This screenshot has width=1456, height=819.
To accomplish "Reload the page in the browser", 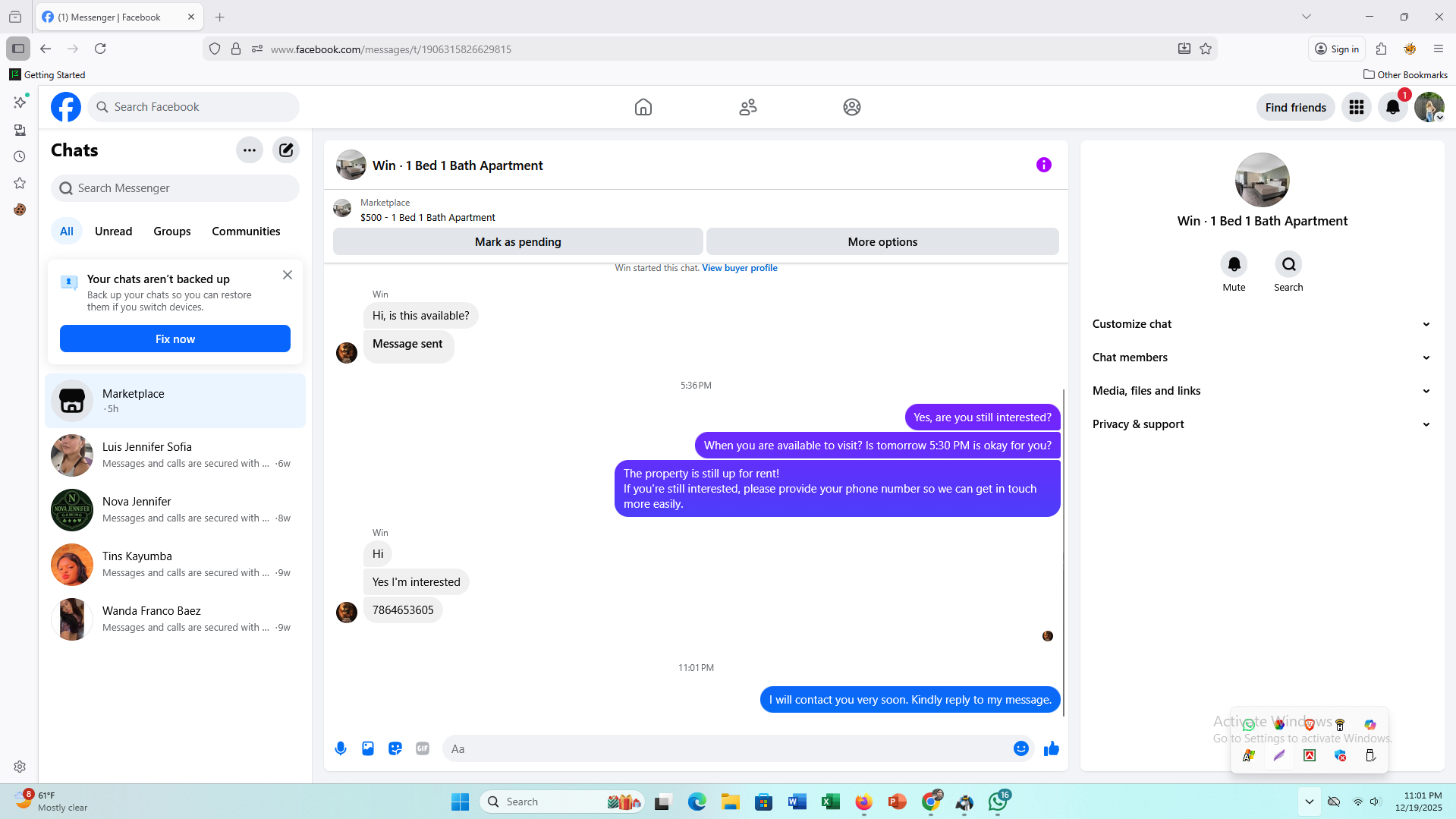I will pyautogui.click(x=100, y=49).
